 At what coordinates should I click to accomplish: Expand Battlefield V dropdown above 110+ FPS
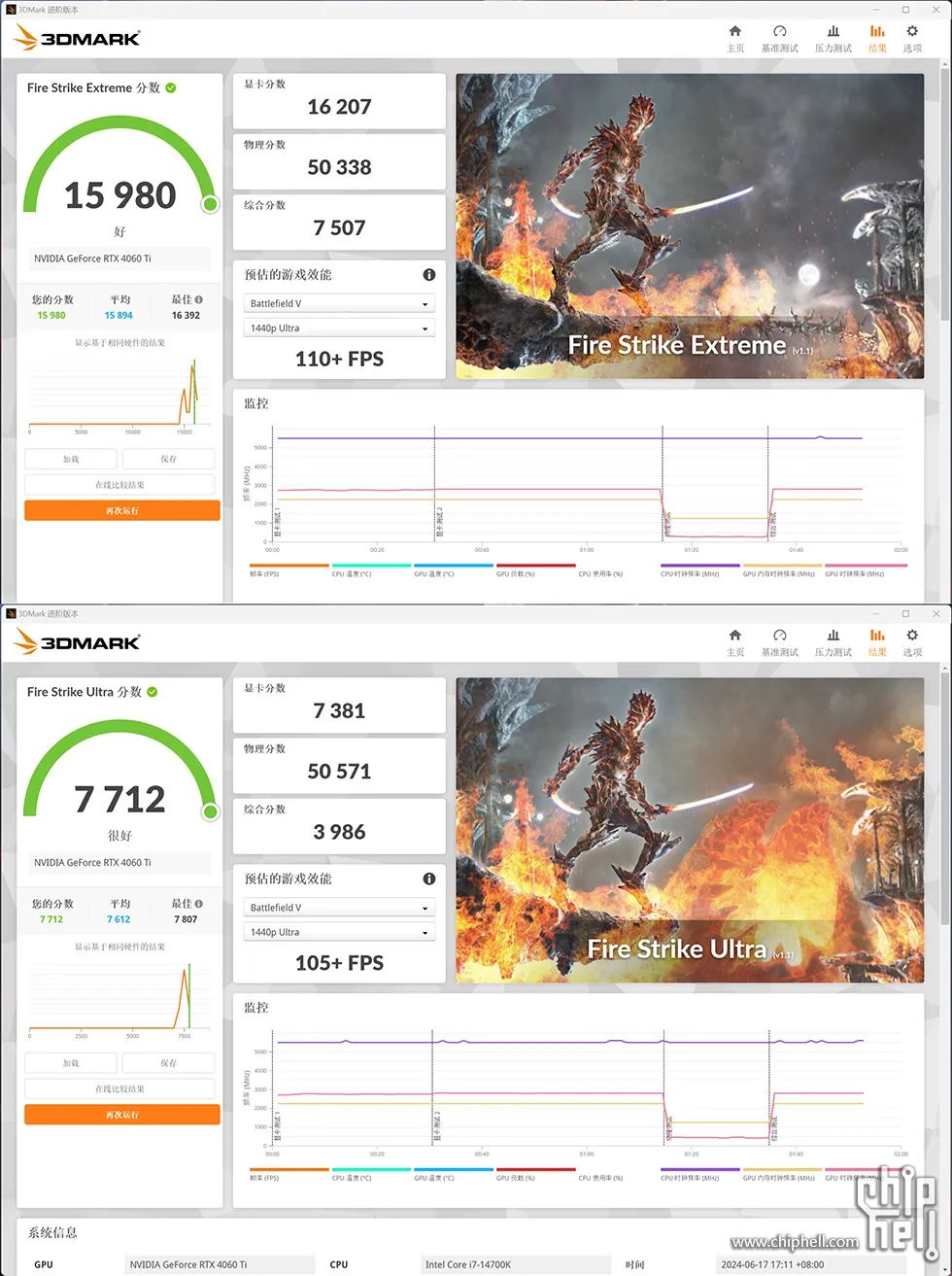(x=339, y=303)
